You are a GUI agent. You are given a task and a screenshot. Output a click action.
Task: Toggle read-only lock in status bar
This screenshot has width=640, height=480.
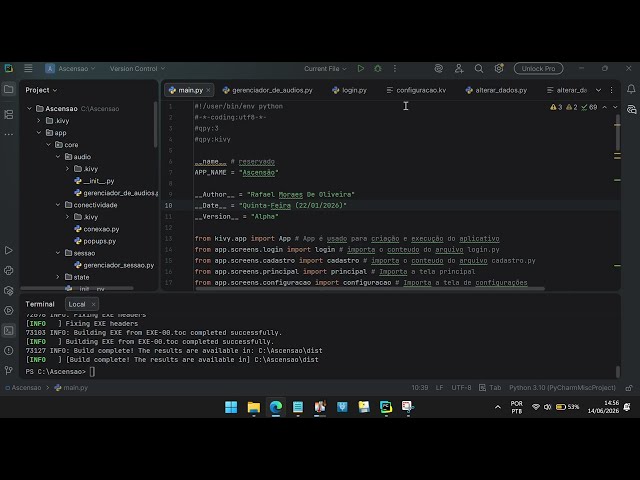tap(629, 388)
